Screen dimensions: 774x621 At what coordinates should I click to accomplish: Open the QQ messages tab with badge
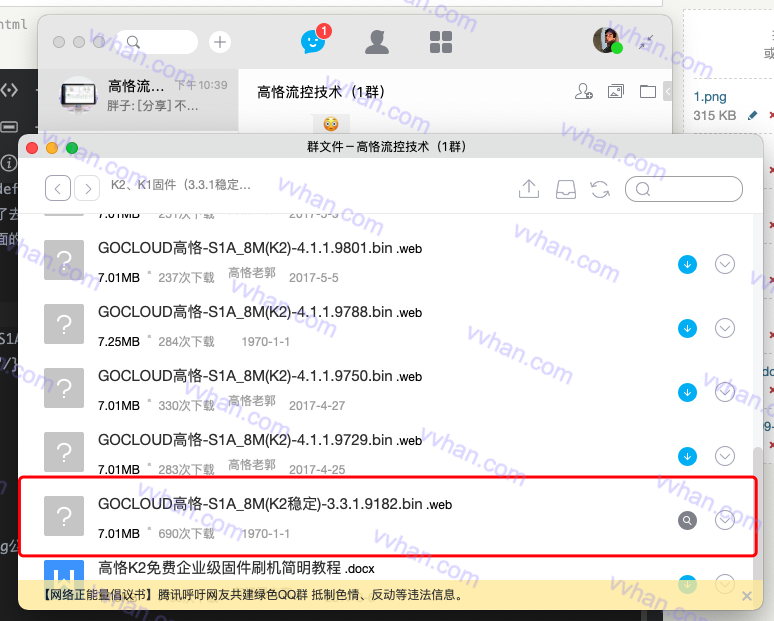click(313, 41)
